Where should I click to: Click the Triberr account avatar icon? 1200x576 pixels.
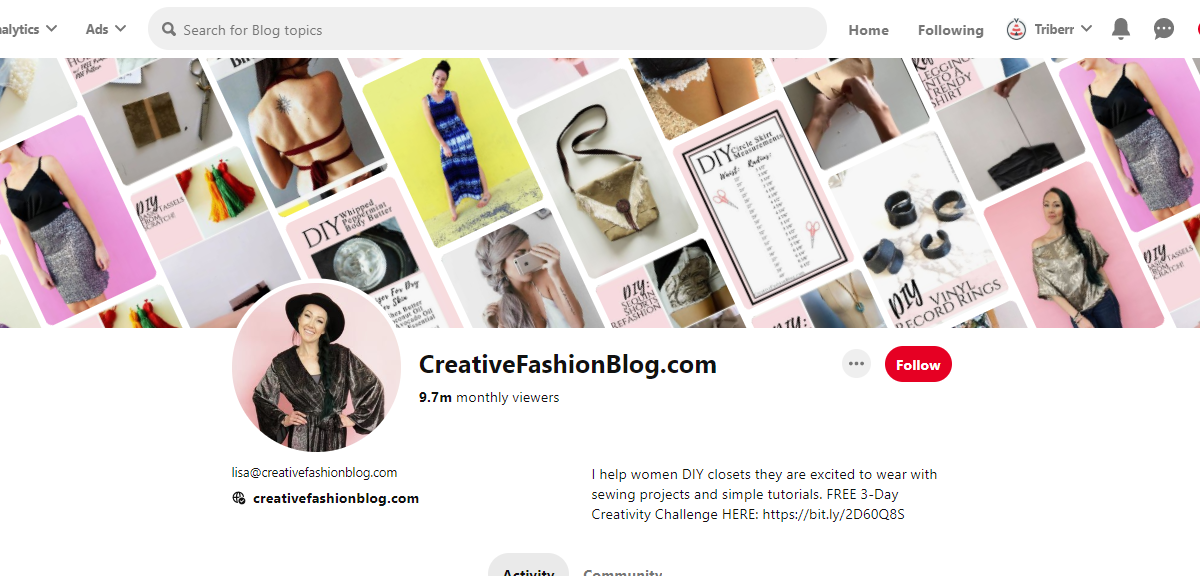pyautogui.click(x=1016, y=29)
